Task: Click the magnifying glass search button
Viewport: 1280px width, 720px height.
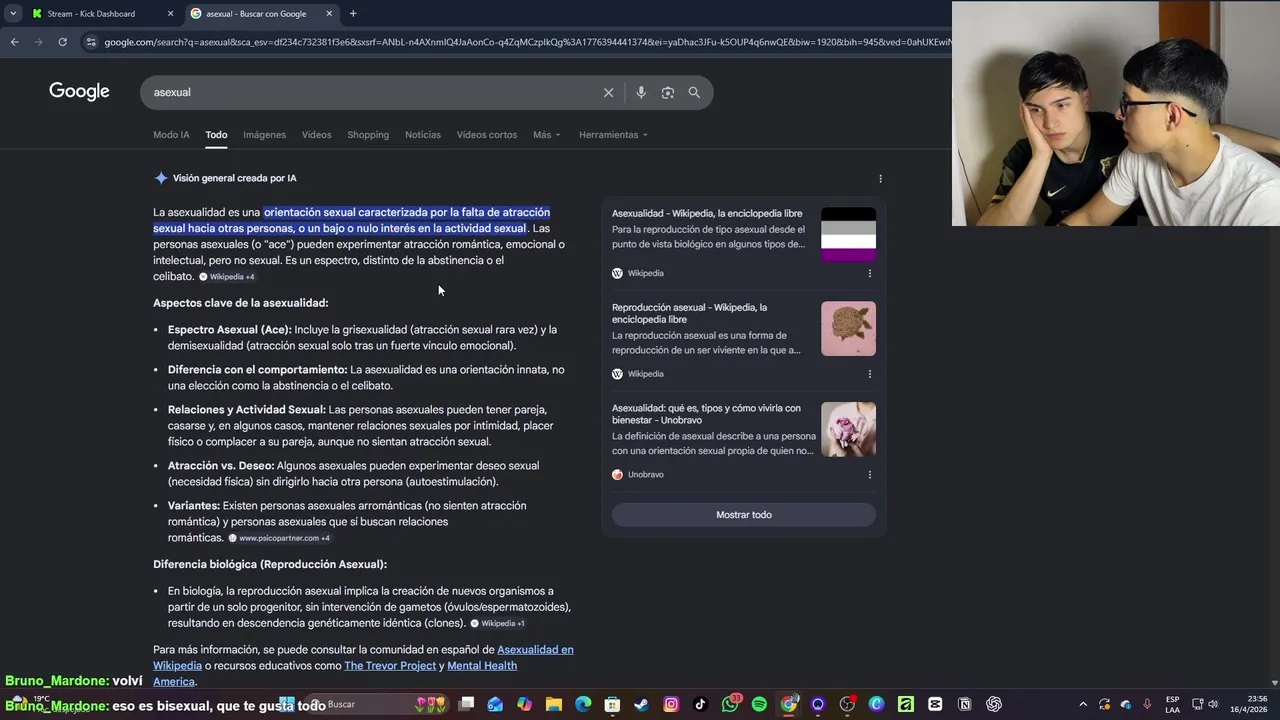Action: tap(694, 92)
